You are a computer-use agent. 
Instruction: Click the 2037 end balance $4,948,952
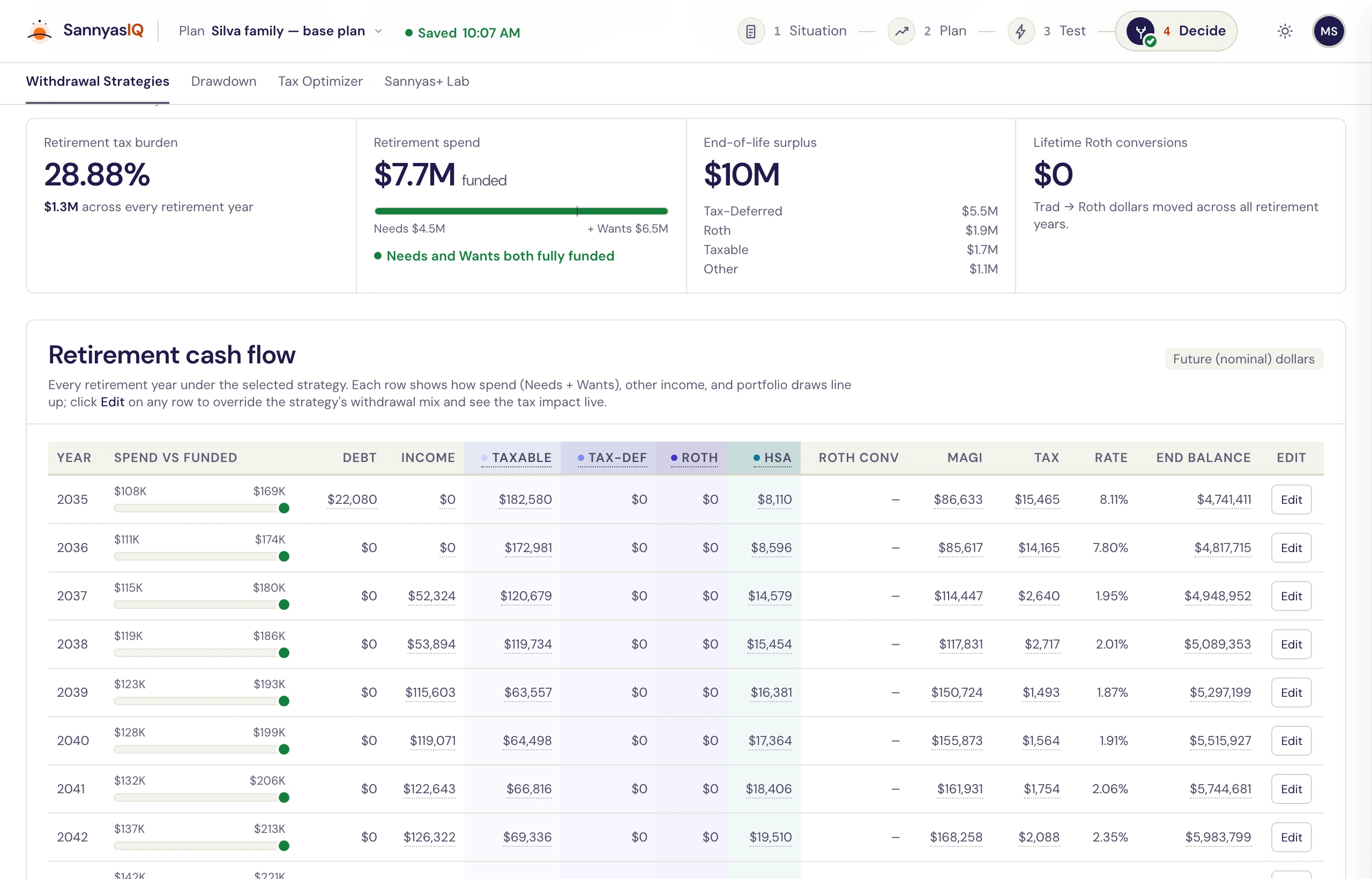(x=1217, y=596)
